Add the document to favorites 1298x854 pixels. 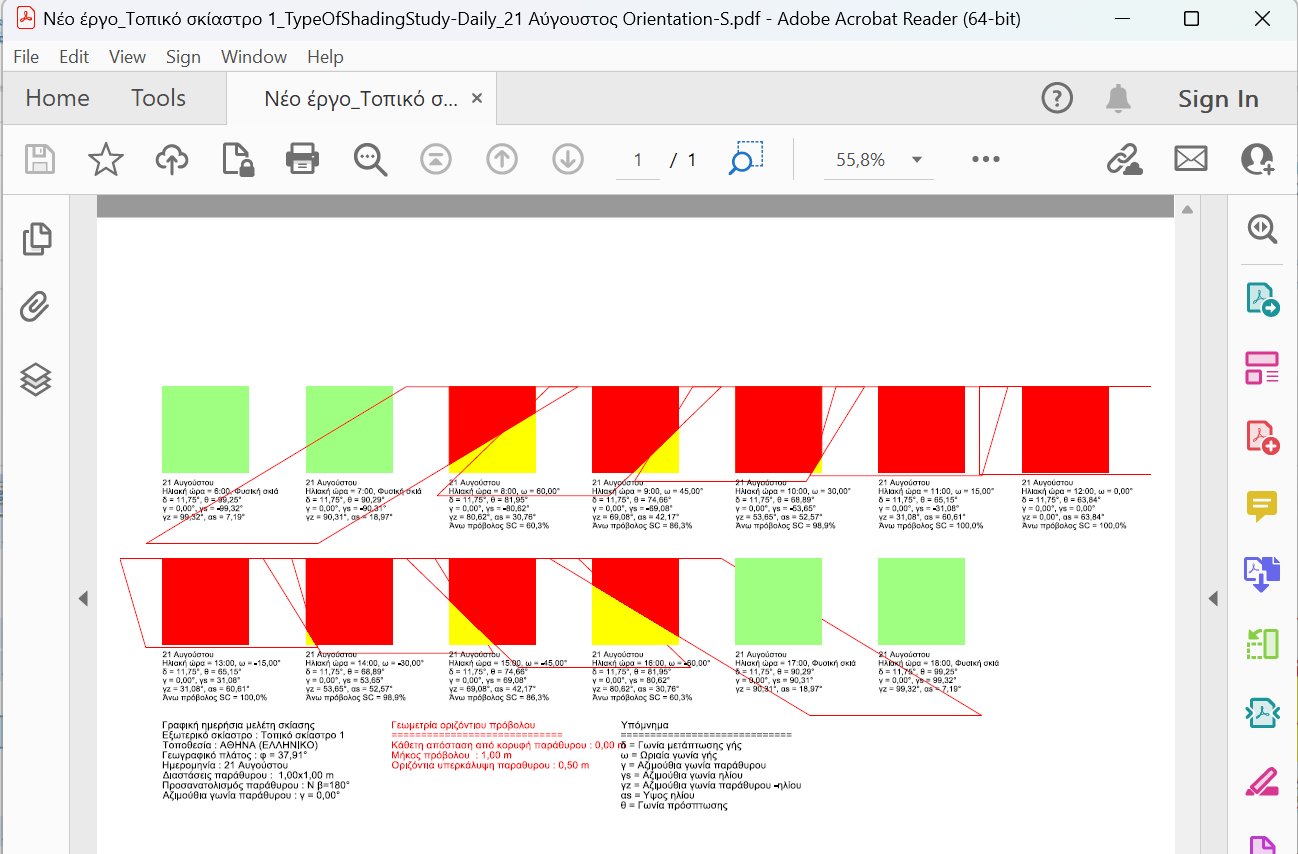(x=104, y=158)
